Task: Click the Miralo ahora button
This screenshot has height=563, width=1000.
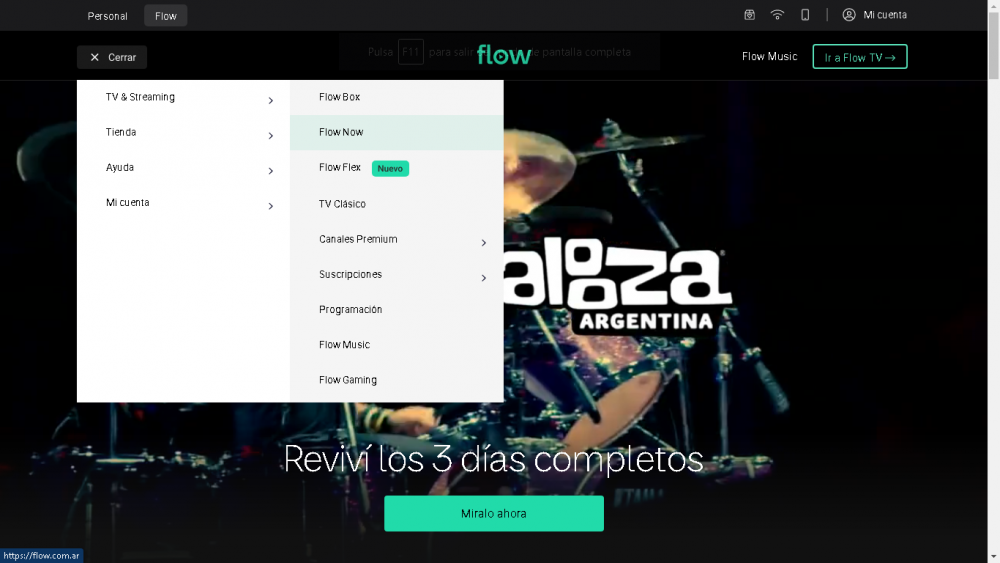Action: [494, 513]
